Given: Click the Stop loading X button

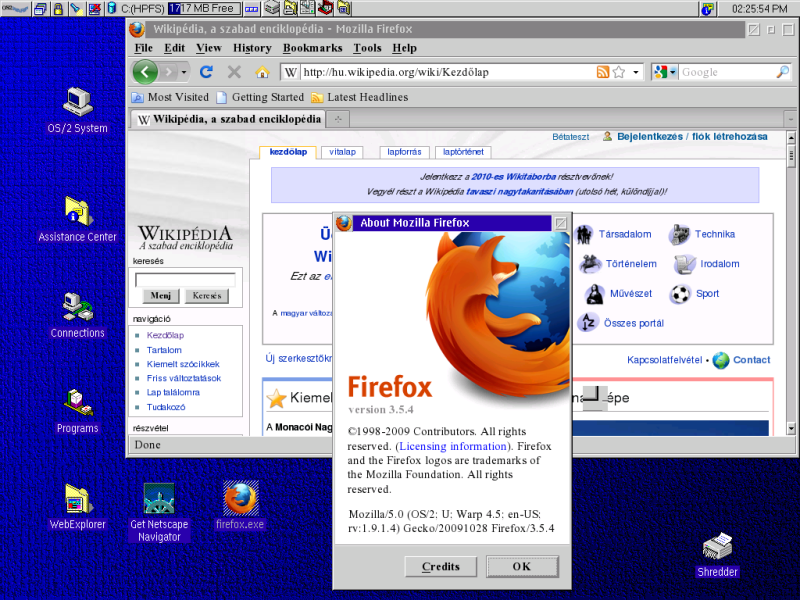Looking at the screenshot, I should click(234, 72).
